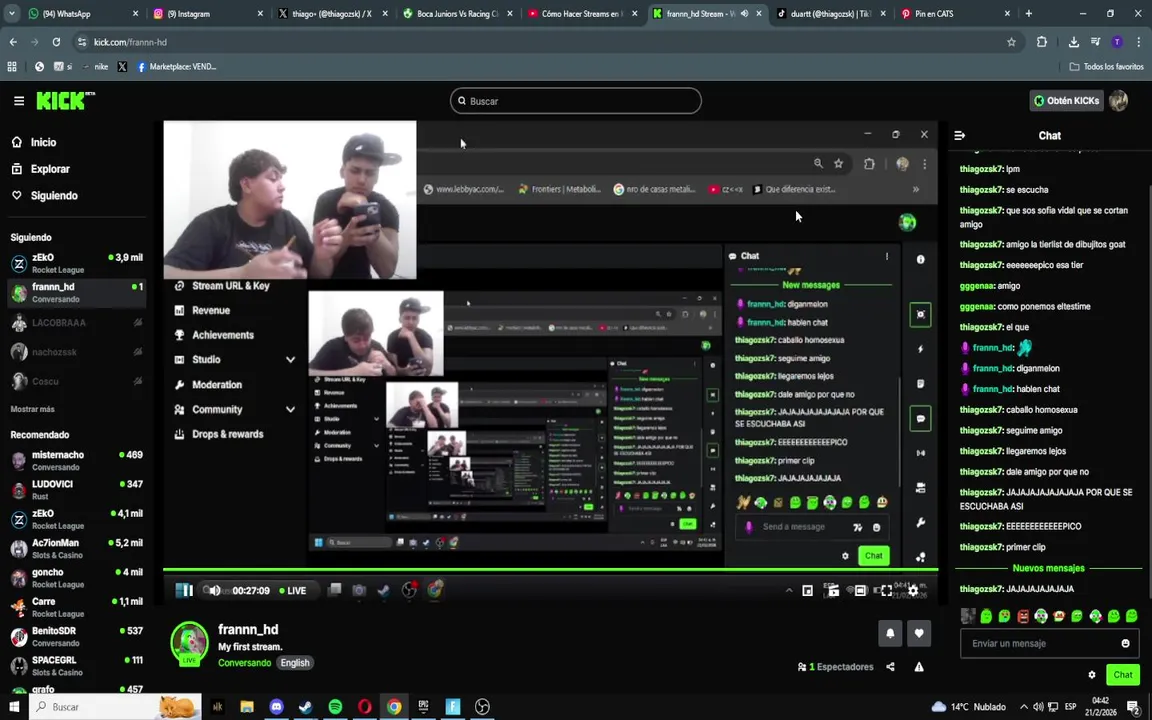Viewport: 1152px width, 720px height.
Task: Open video player settings gear
Action: click(x=913, y=590)
